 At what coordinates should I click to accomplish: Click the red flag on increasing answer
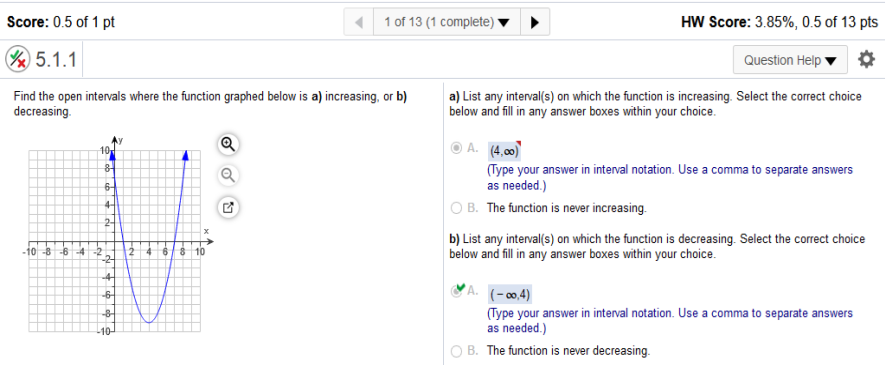[x=518, y=144]
